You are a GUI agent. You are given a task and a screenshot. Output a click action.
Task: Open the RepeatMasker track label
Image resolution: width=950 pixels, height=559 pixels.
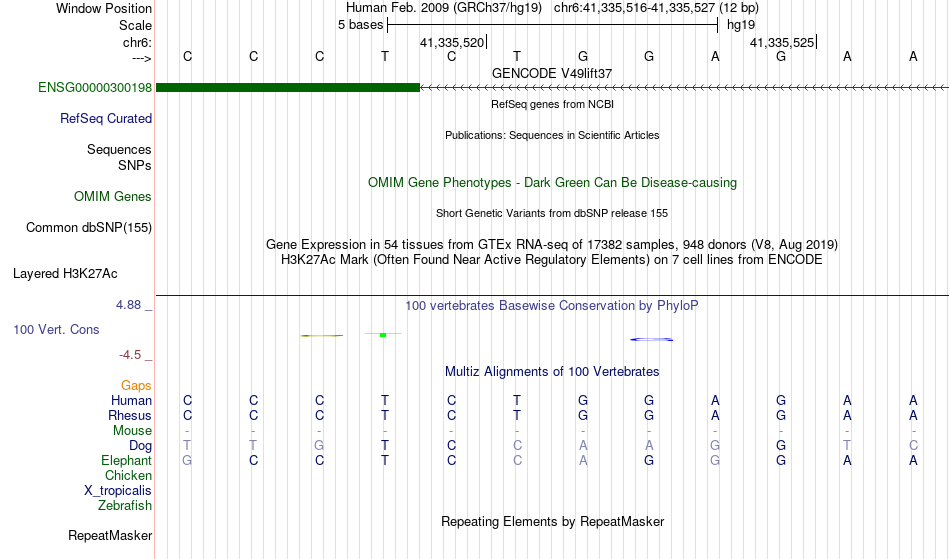pos(110,535)
